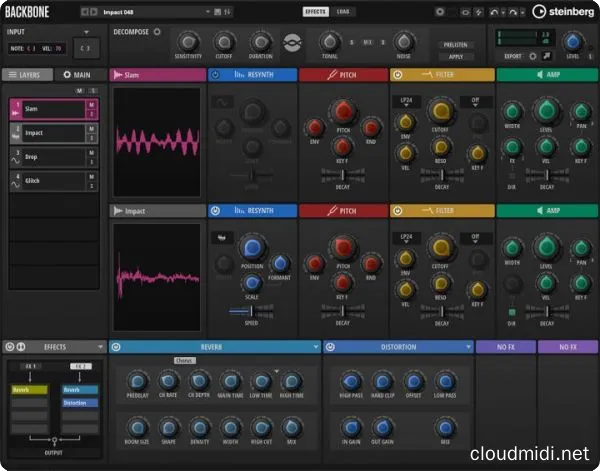600x471 pixels.
Task: Click the tonal/noise link icon
Action: coord(292,42)
